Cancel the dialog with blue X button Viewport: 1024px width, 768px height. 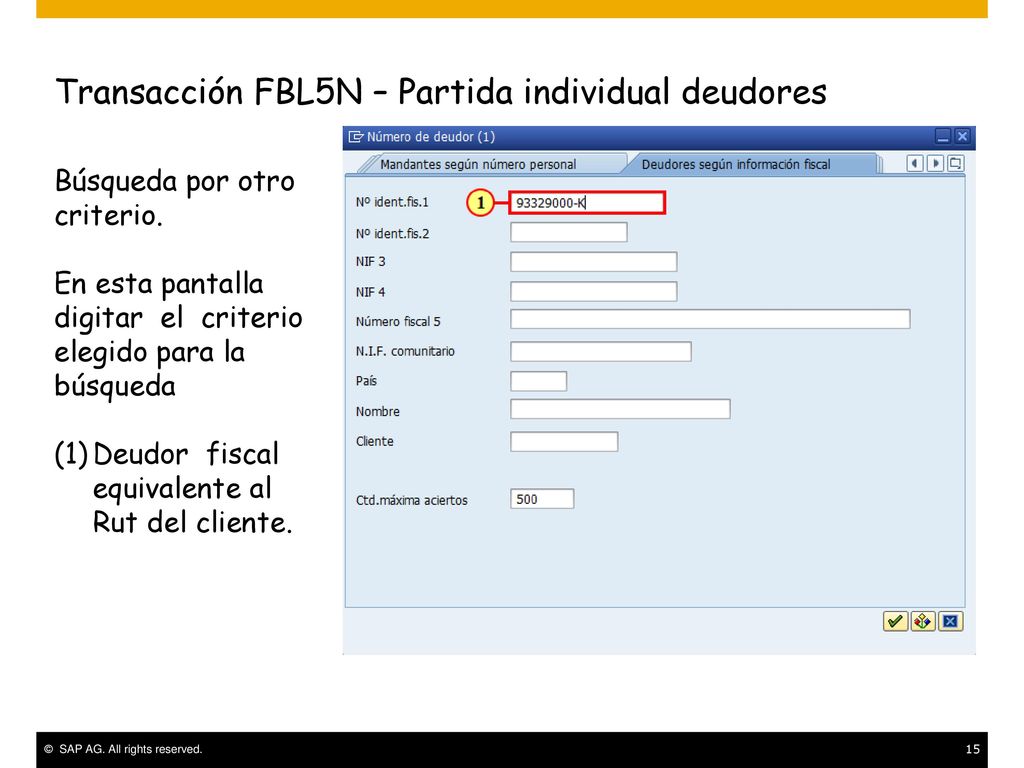click(950, 621)
